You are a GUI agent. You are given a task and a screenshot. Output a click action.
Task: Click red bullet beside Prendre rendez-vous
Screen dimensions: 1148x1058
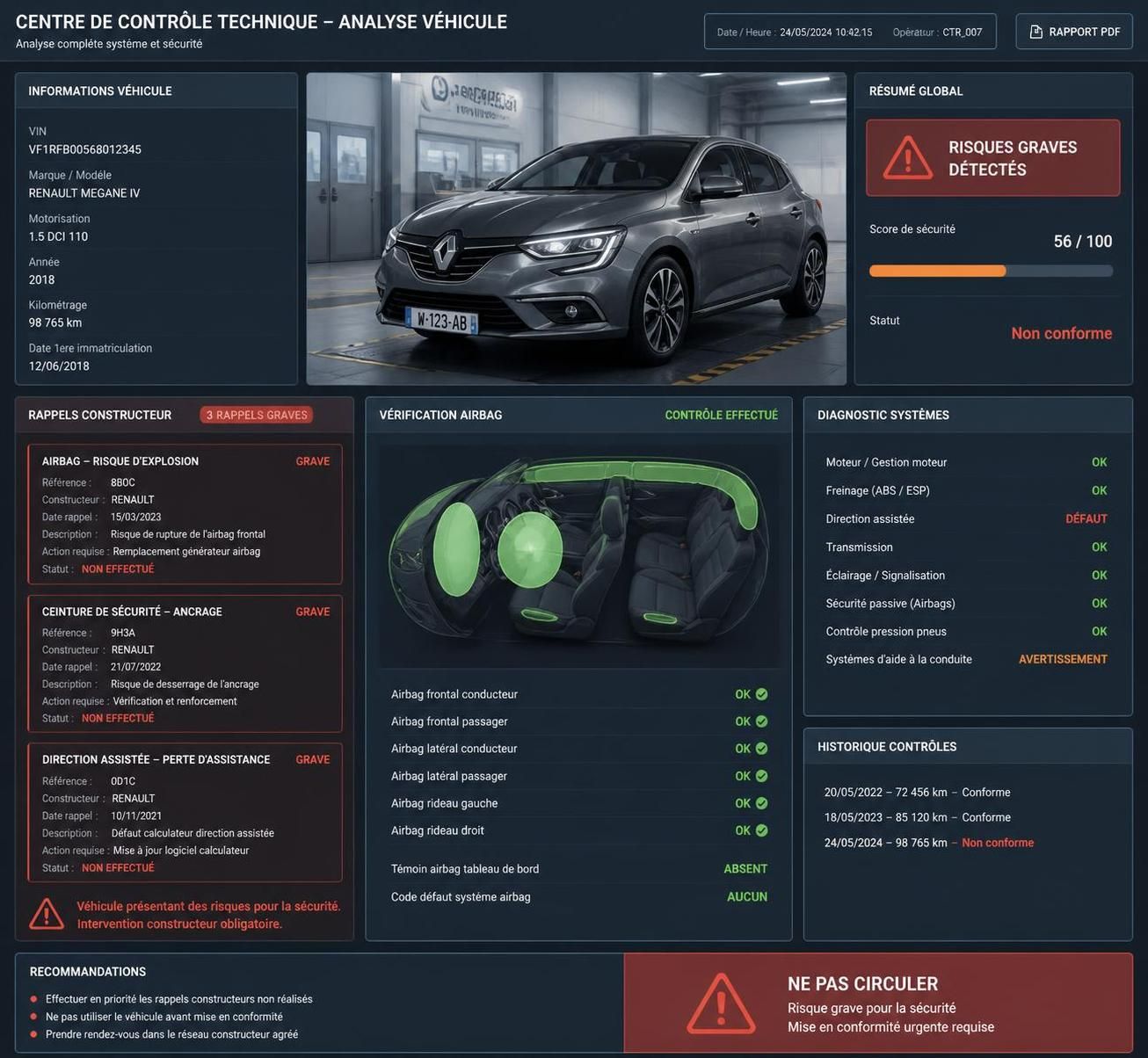coord(33,1034)
